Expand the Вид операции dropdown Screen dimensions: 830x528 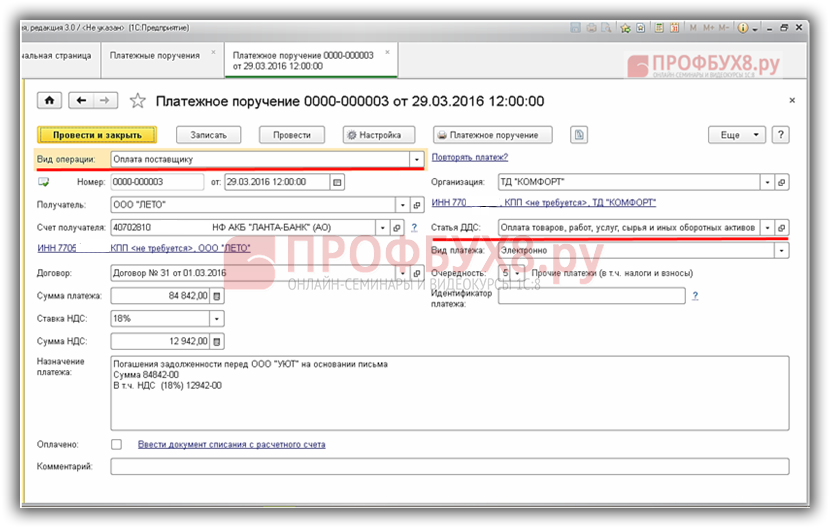[x=416, y=159]
